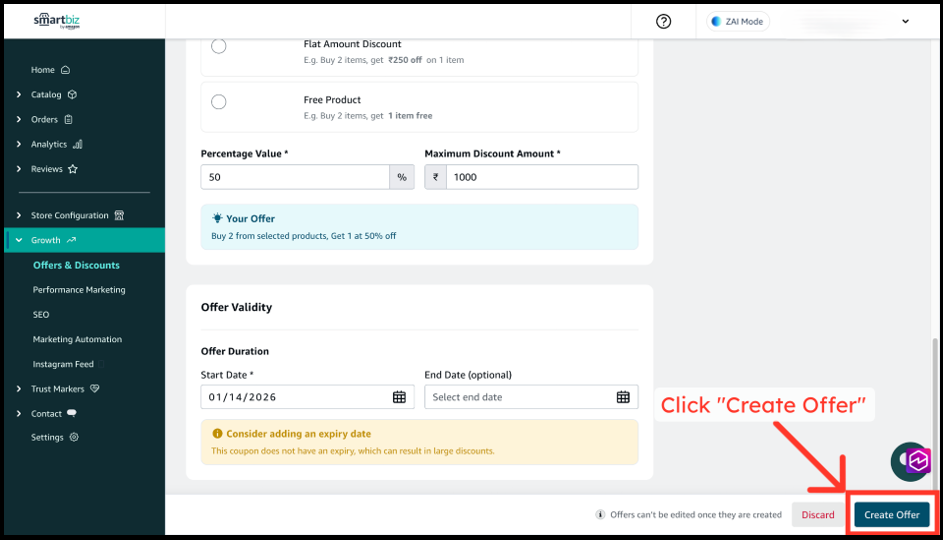Viewport: 943px width, 540px height.
Task: Click the Reviews star icon
Action: point(73,169)
